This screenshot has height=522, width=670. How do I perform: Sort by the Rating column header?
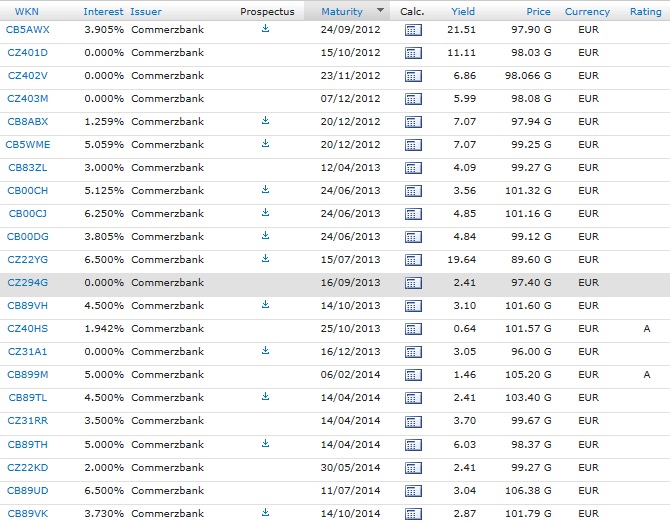pyautogui.click(x=646, y=12)
